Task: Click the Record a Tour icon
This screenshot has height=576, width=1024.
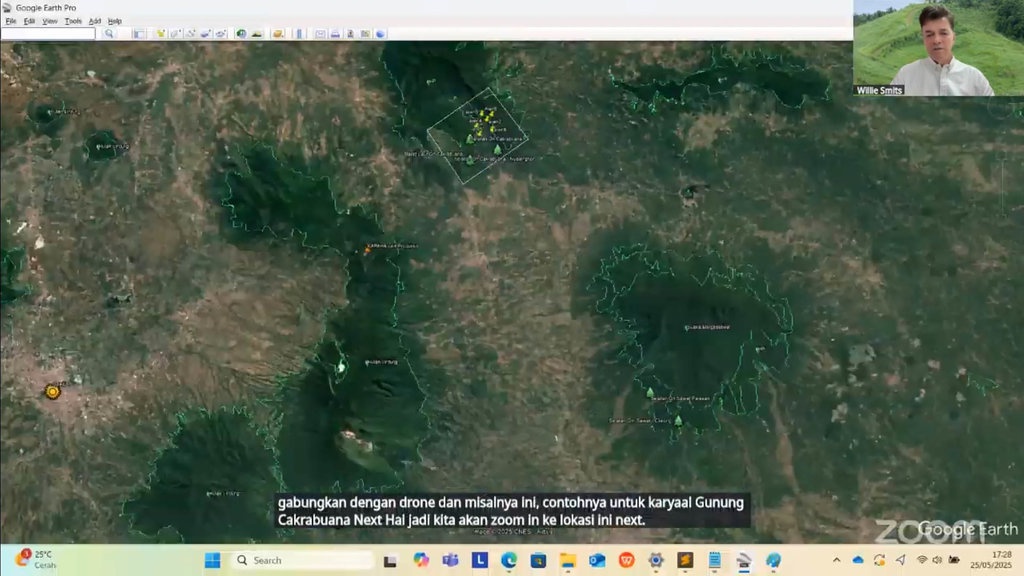Action: point(220,33)
